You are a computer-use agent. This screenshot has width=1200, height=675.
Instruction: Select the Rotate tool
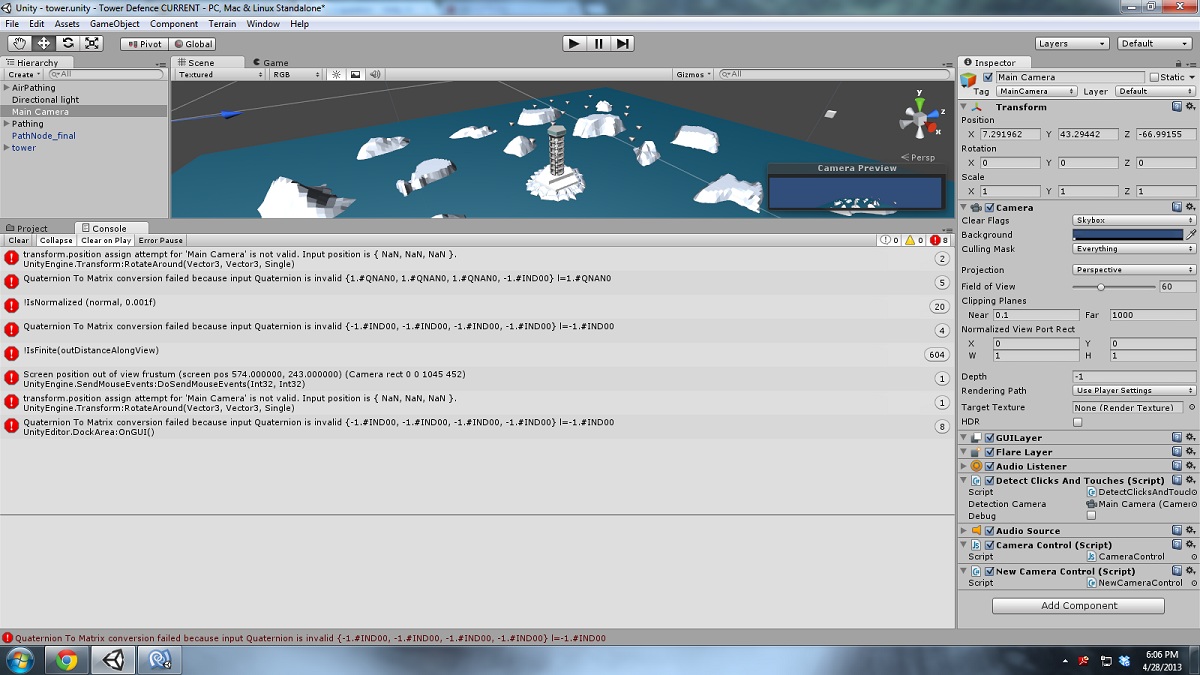(68, 43)
